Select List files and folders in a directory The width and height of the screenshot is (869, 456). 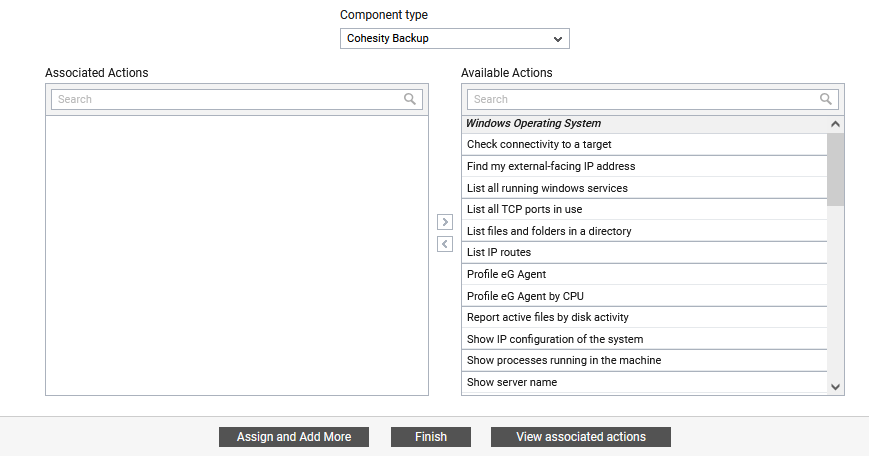click(x=645, y=231)
